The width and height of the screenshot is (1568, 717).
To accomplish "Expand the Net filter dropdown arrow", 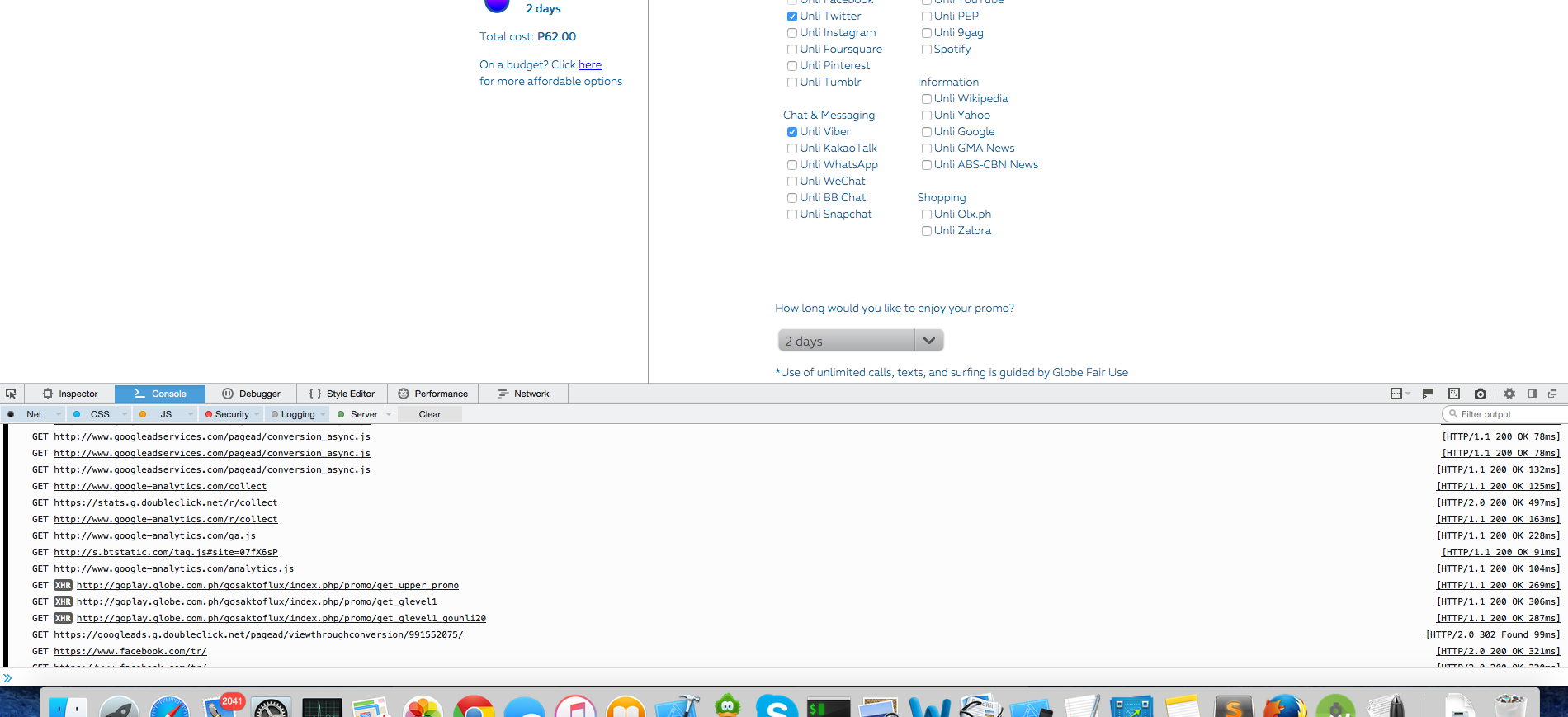I will 58,414.
